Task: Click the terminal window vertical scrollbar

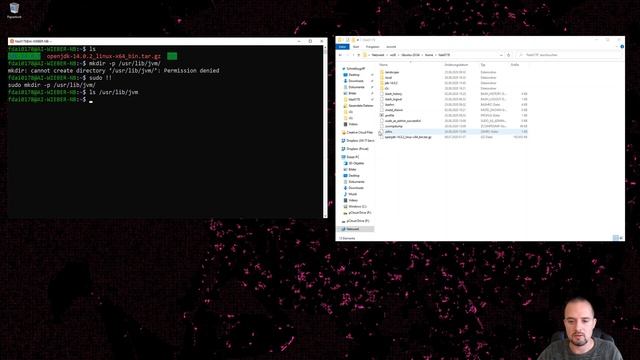Action: [x=325, y=131]
